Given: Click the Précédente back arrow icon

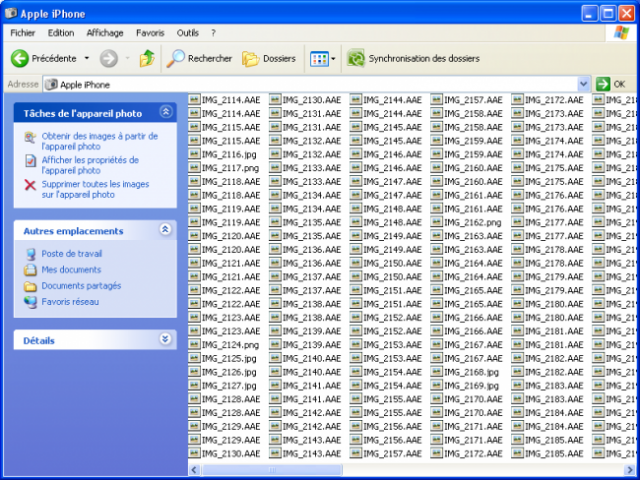Looking at the screenshot, I should [x=20, y=59].
